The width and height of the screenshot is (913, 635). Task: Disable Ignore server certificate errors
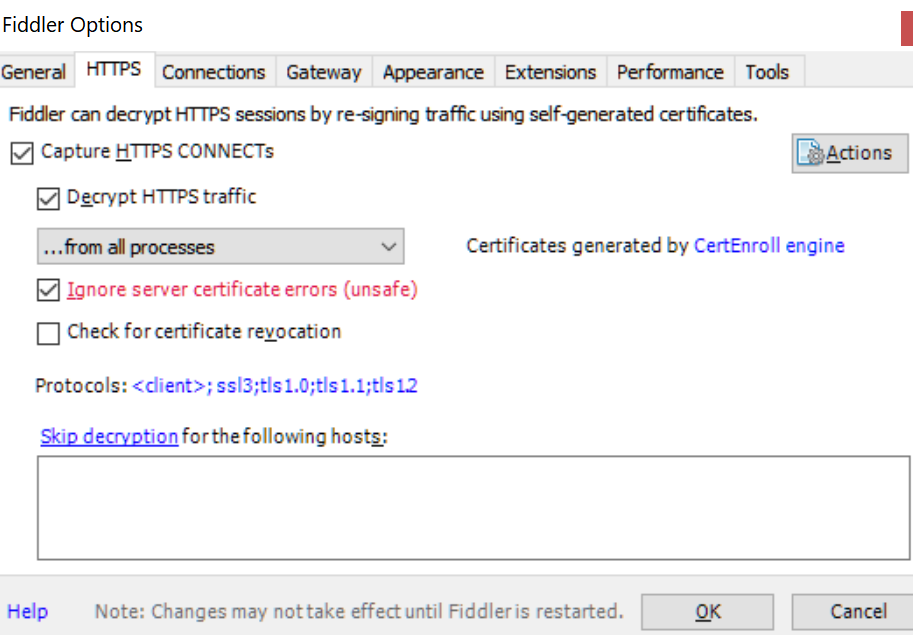[x=48, y=290]
